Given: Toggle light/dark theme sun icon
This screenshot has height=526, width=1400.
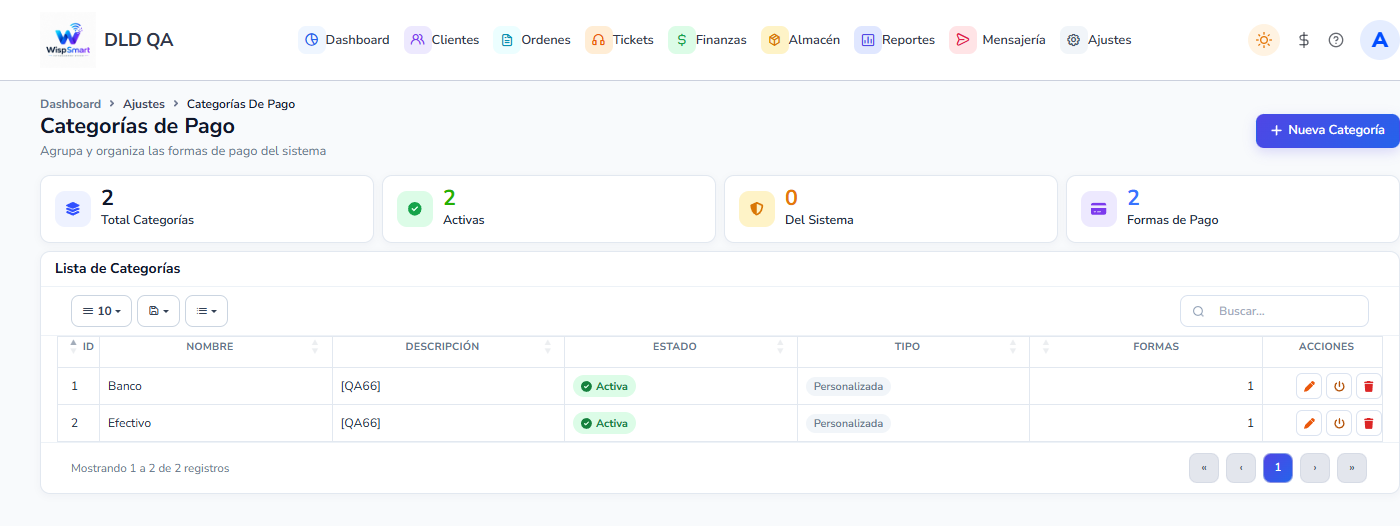Looking at the screenshot, I should coord(1264,40).
